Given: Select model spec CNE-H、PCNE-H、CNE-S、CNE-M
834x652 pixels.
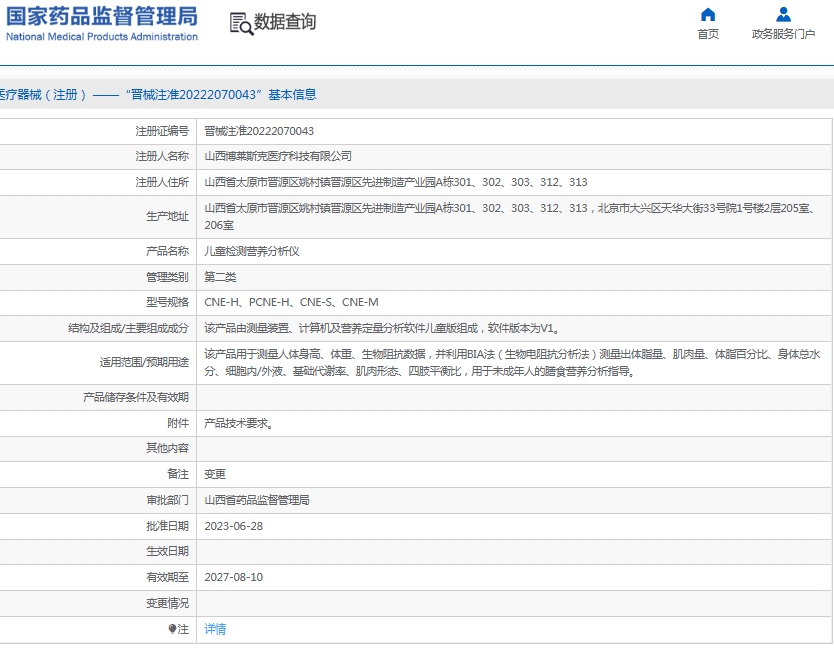Looking at the screenshot, I should coord(291,302).
